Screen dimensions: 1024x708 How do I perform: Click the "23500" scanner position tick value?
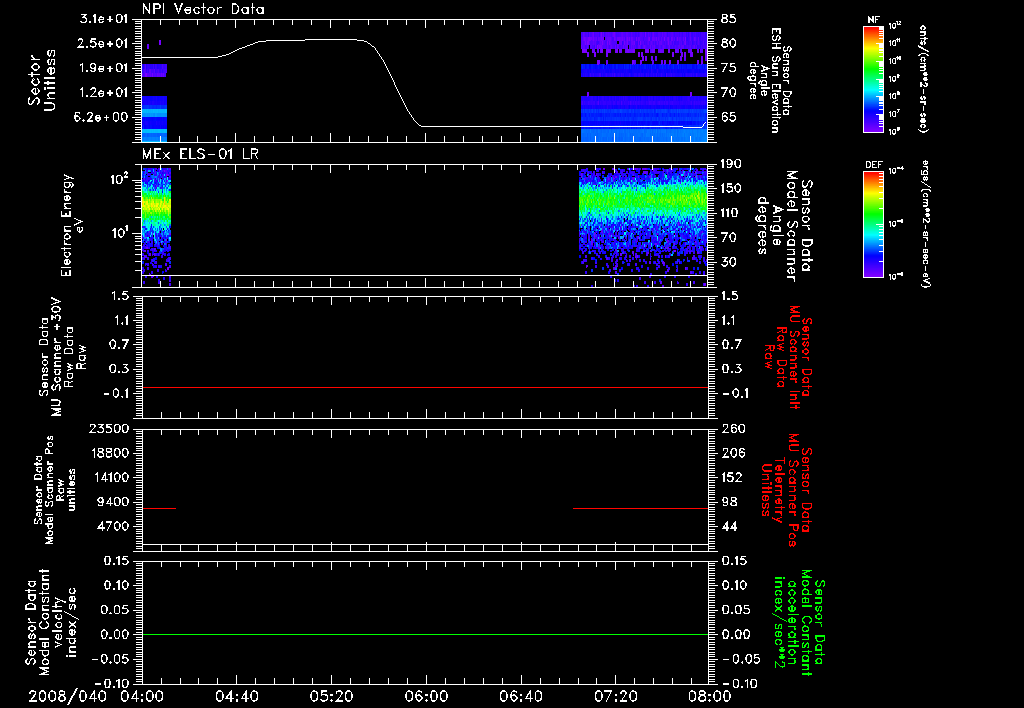pyautogui.click(x=108, y=428)
